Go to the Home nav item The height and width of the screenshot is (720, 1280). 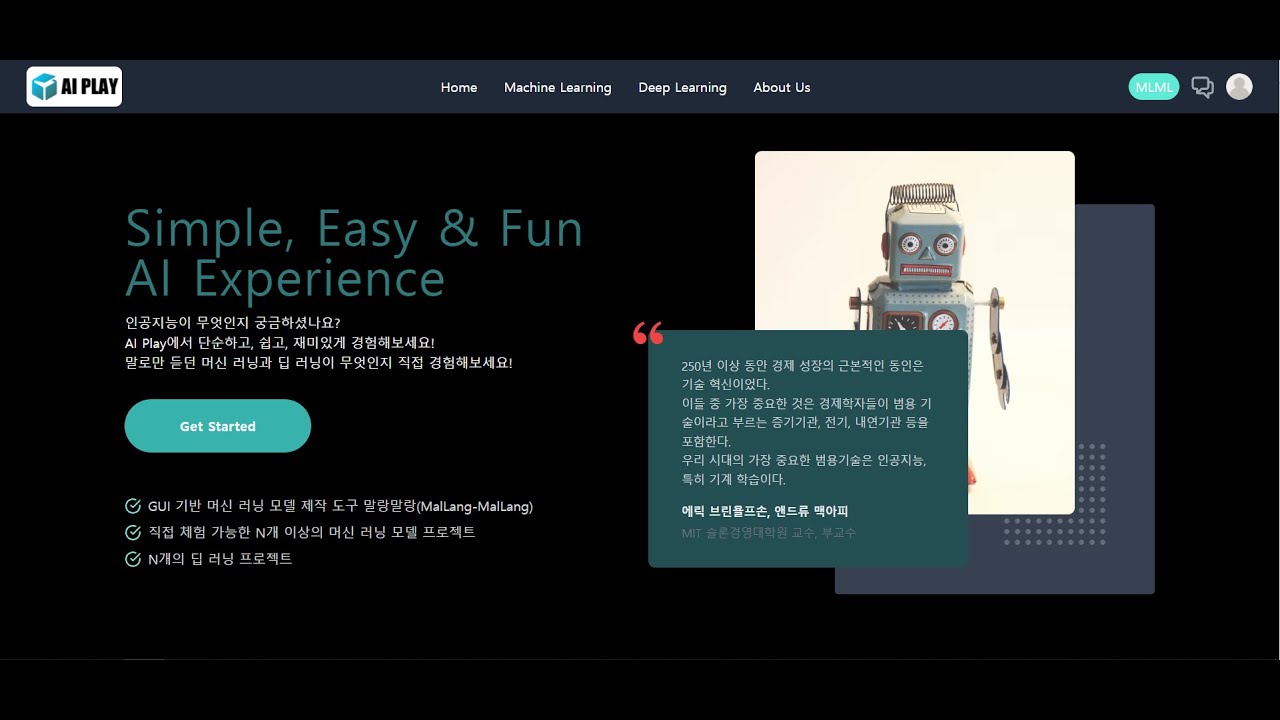coord(459,88)
